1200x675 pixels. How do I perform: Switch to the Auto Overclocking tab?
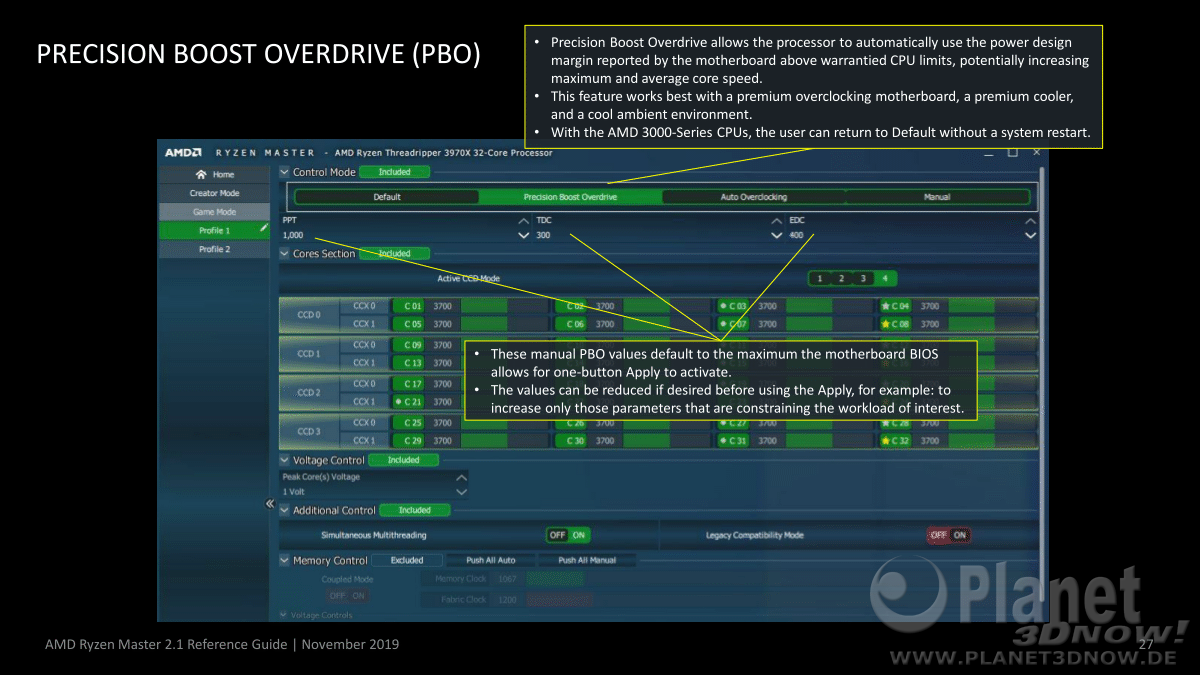click(x=753, y=197)
